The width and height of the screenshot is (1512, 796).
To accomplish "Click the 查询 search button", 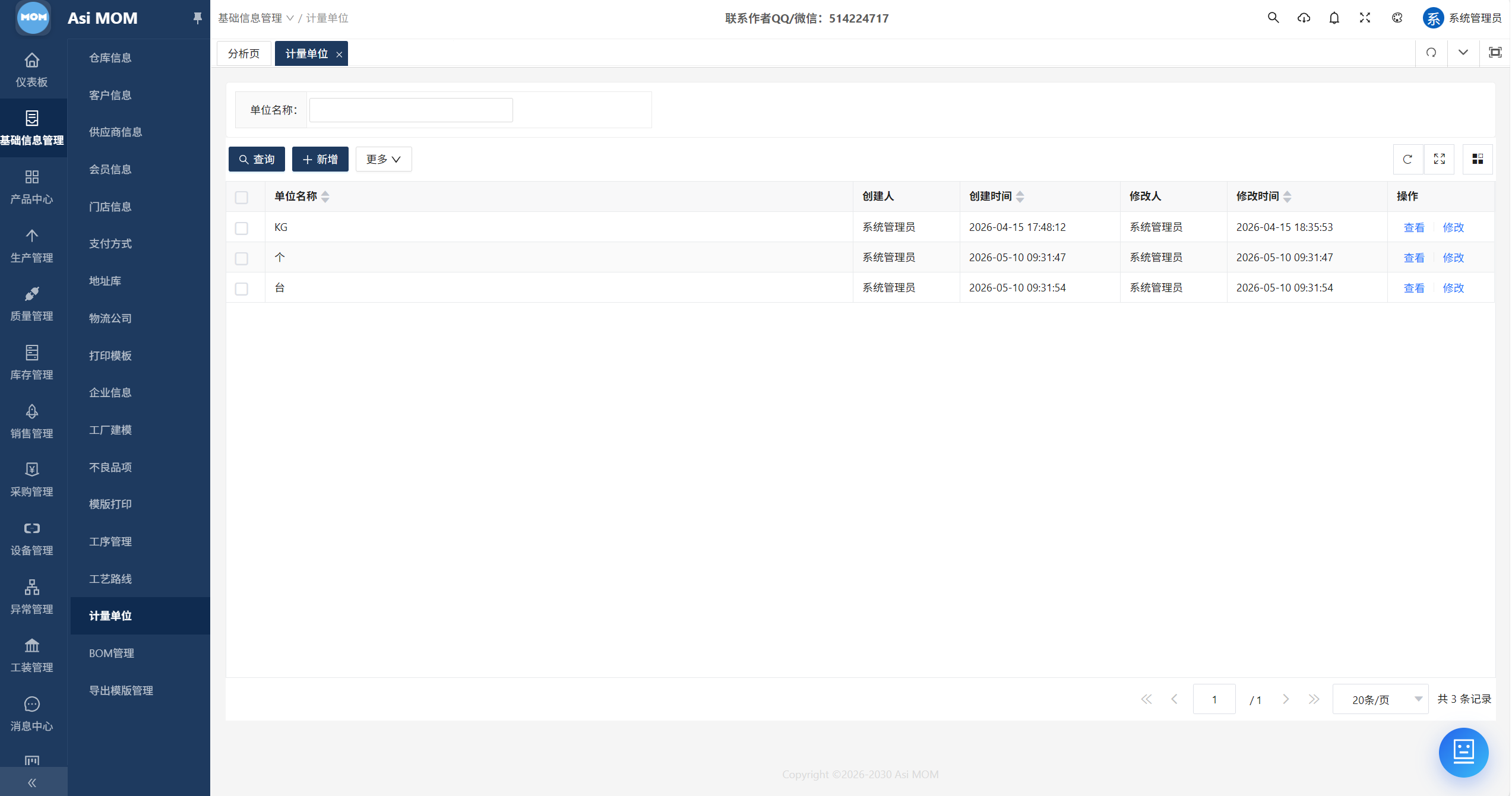I will (x=257, y=159).
